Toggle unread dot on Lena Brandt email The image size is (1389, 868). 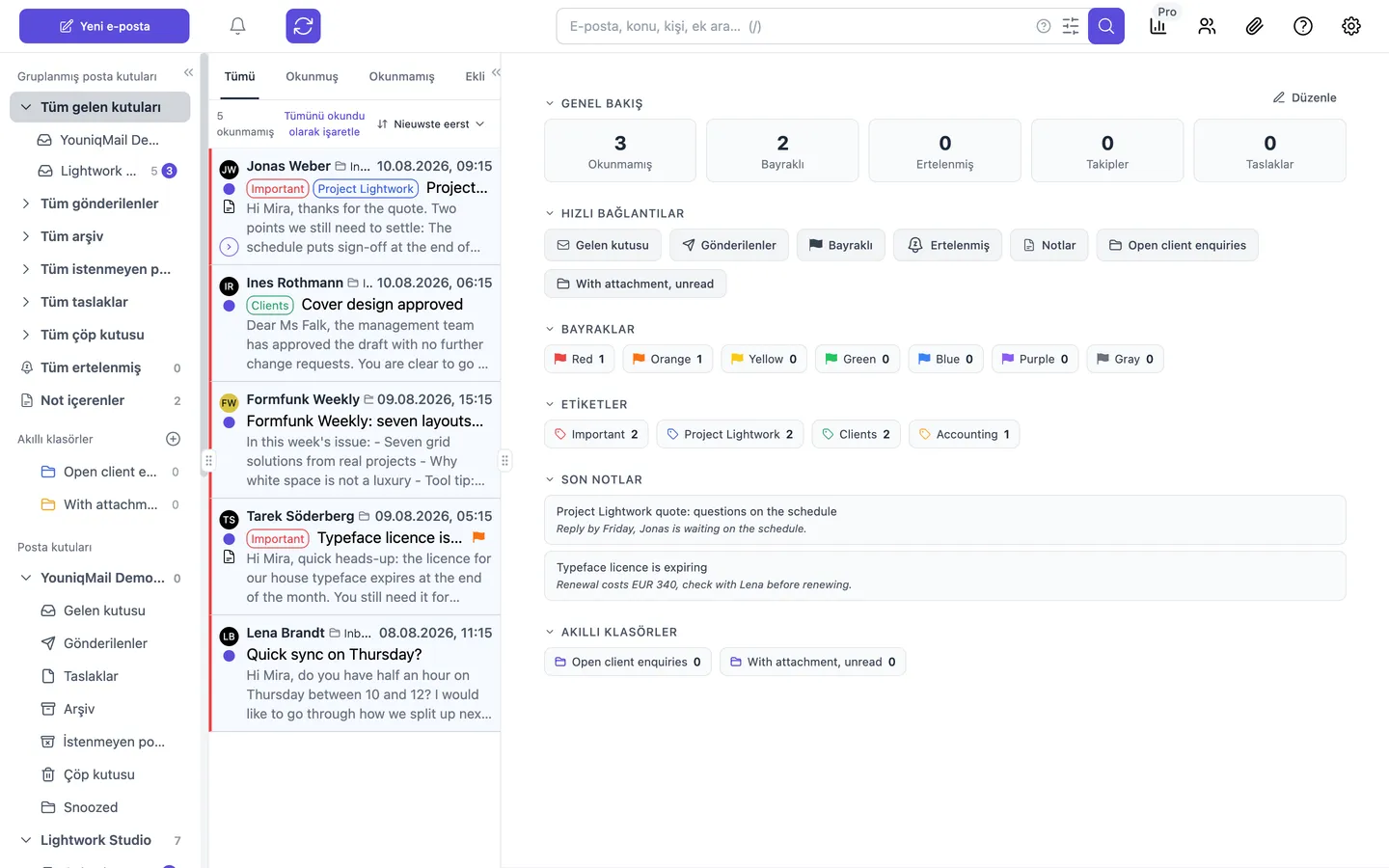(229, 656)
